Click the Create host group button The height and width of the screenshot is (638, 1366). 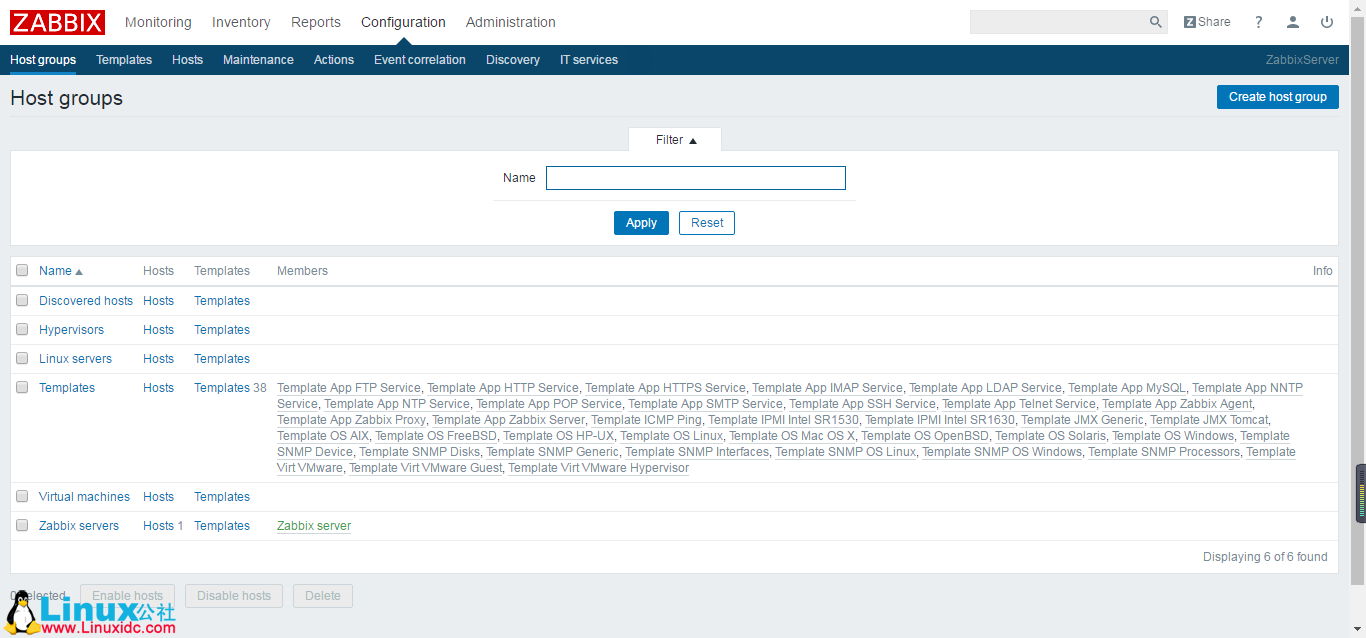1277,96
